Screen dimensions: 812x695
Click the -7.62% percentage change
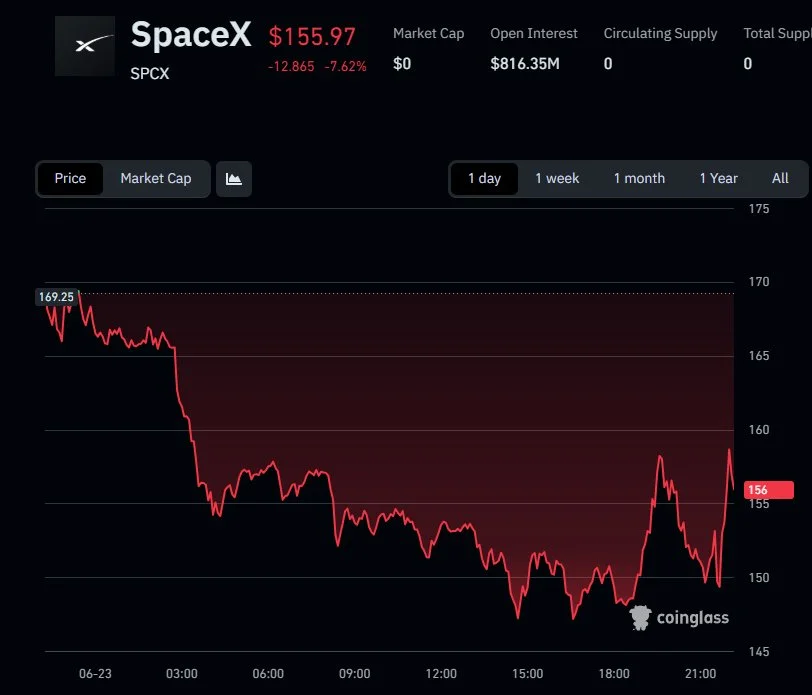click(x=345, y=66)
